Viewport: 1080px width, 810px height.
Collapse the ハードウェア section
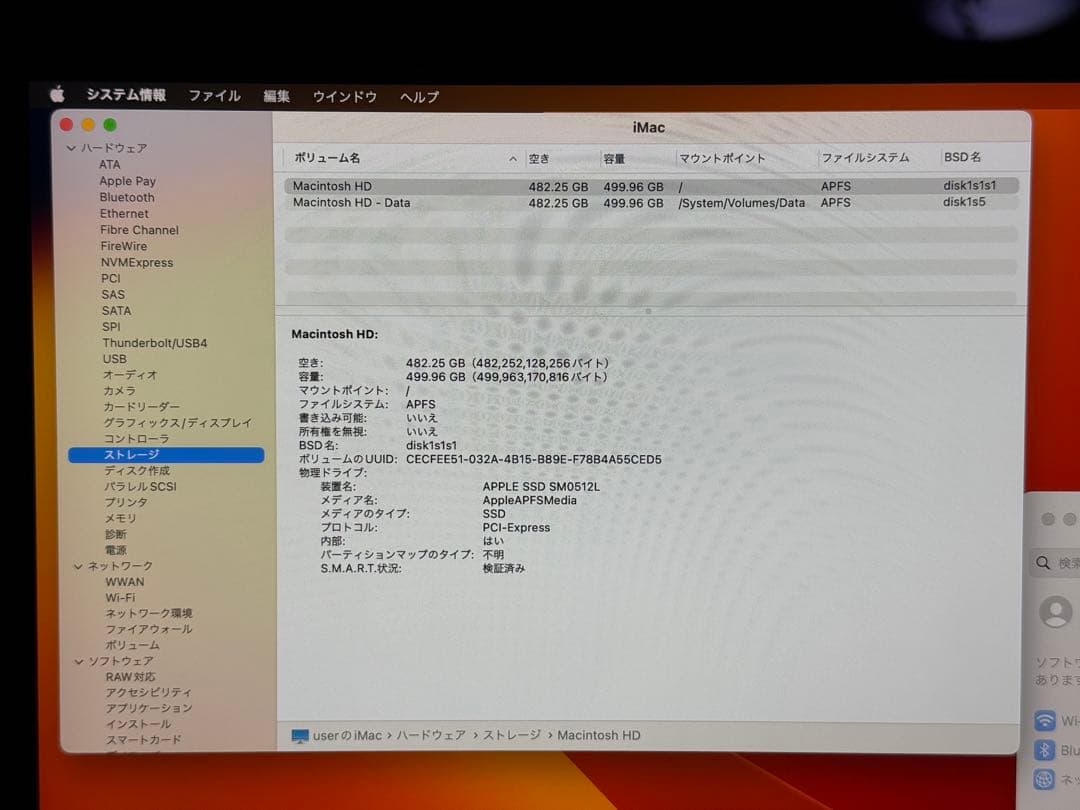72,147
